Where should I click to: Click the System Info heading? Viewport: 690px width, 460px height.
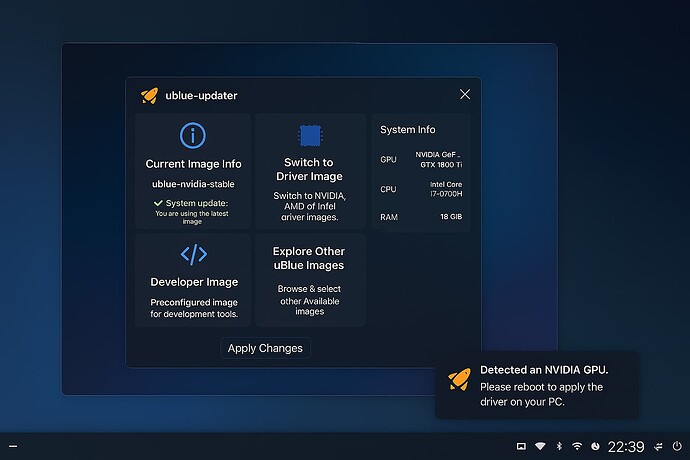tap(407, 129)
